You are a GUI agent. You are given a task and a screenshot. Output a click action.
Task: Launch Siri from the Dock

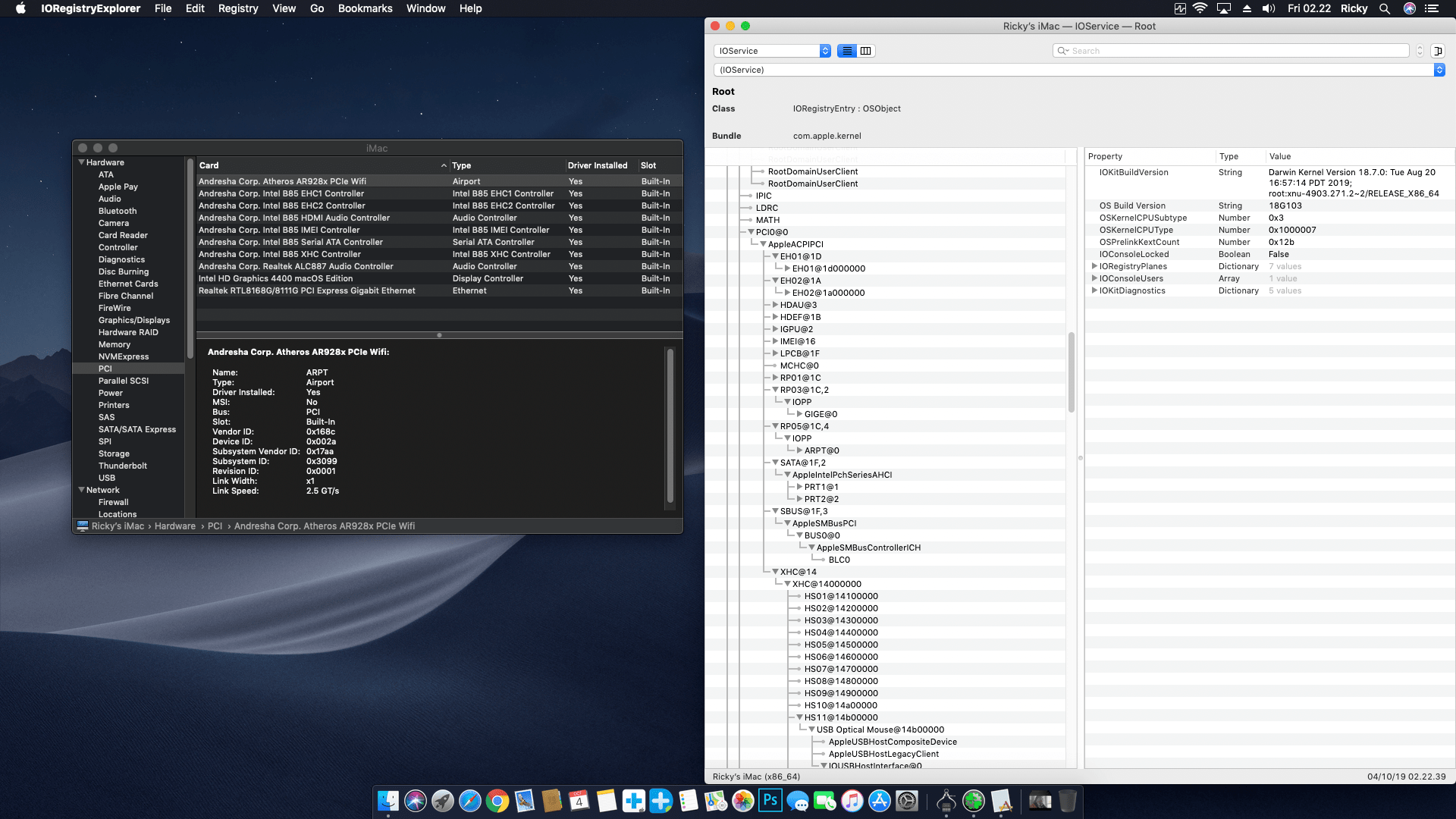(416, 801)
